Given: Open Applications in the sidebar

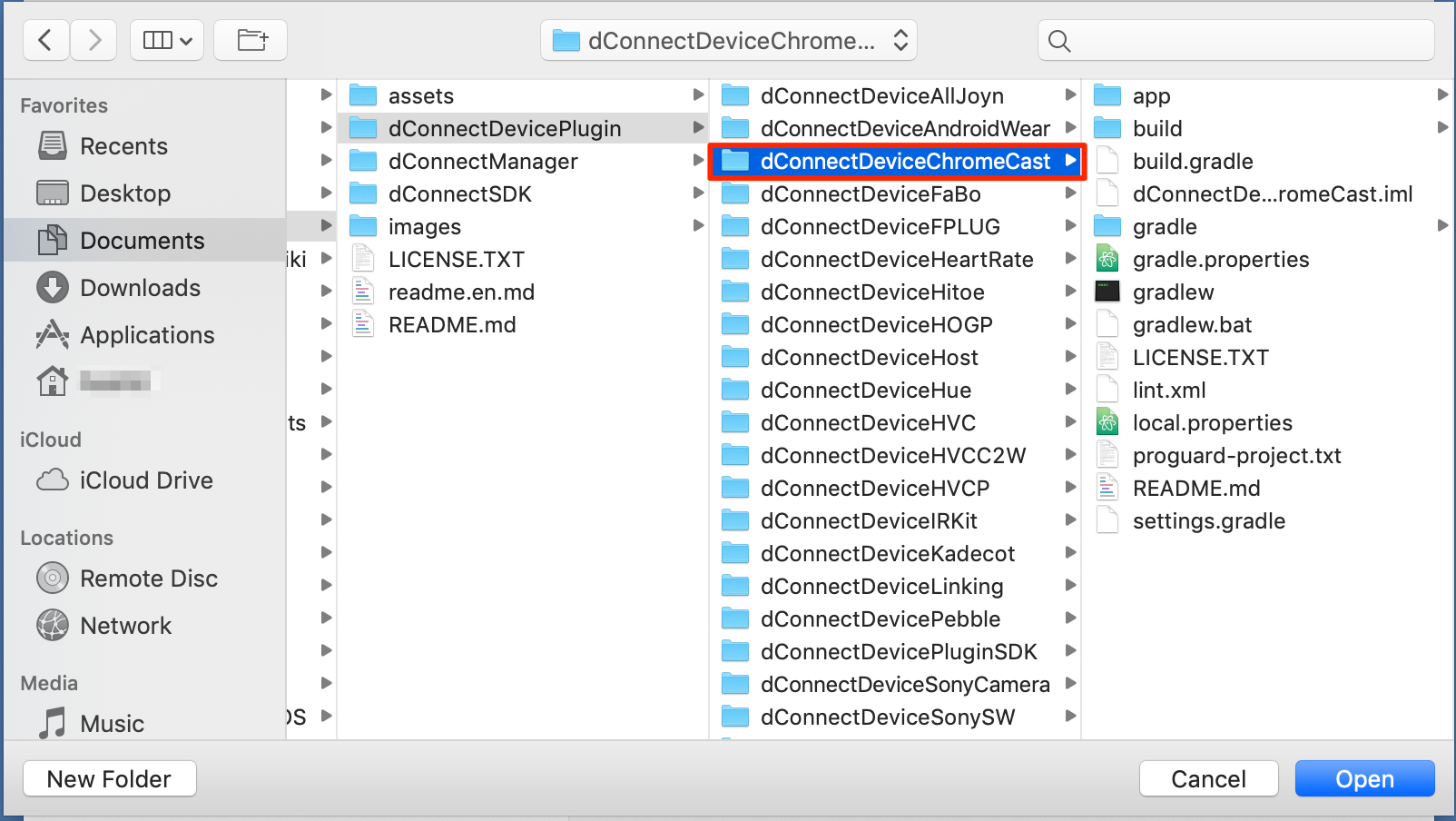Looking at the screenshot, I should (x=147, y=335).
